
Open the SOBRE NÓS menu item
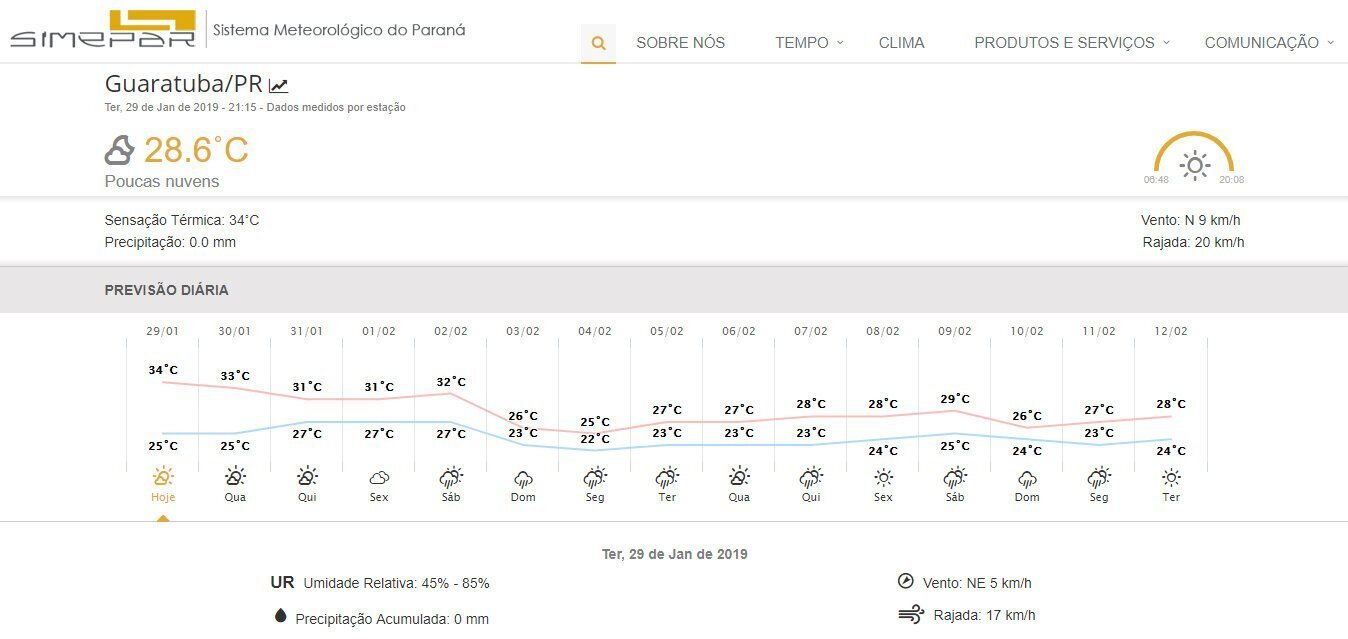click(680, 43)
